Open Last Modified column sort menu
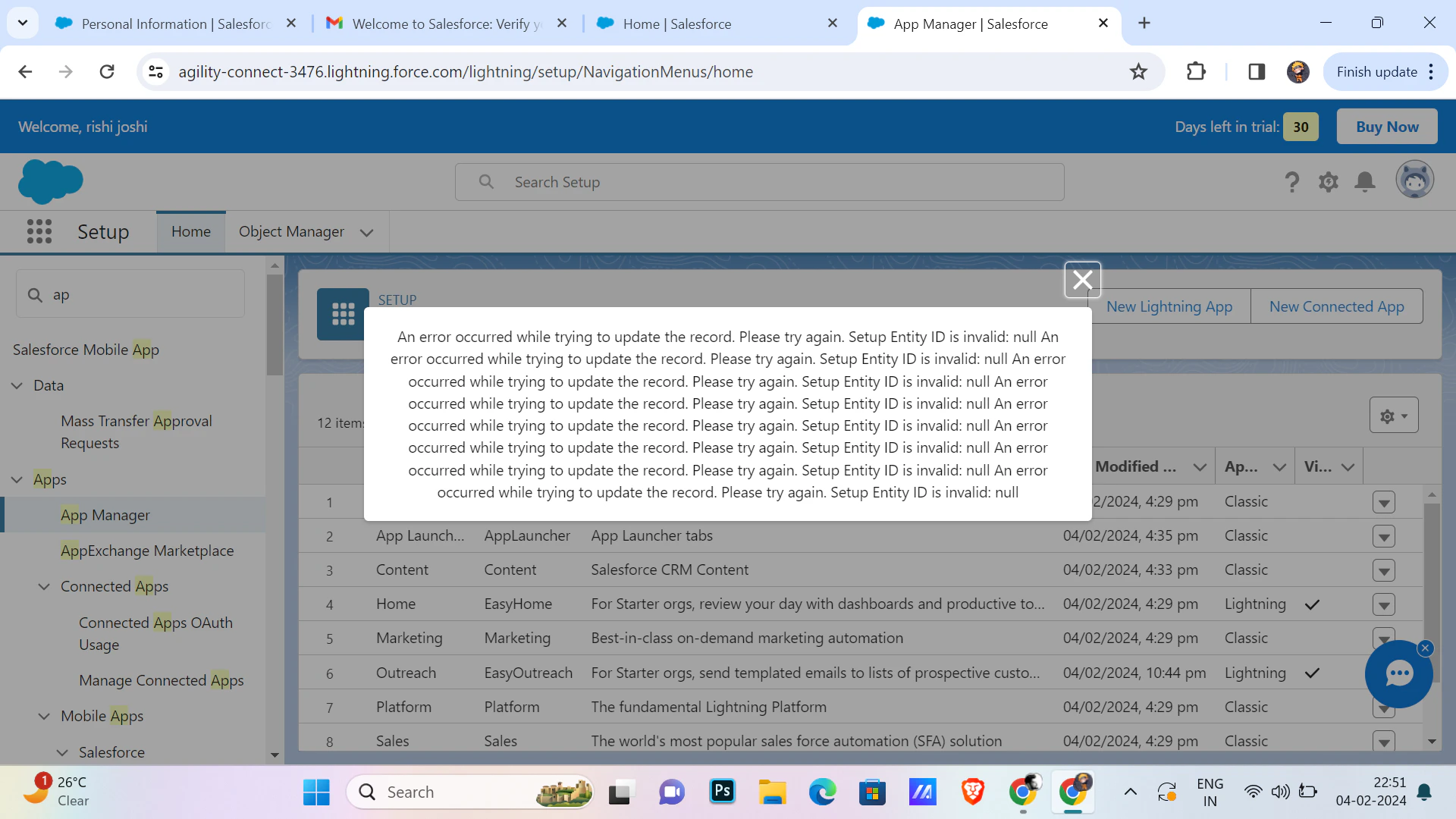The height and width of the screenshot is (819, 1456). tap(1200, 467)
